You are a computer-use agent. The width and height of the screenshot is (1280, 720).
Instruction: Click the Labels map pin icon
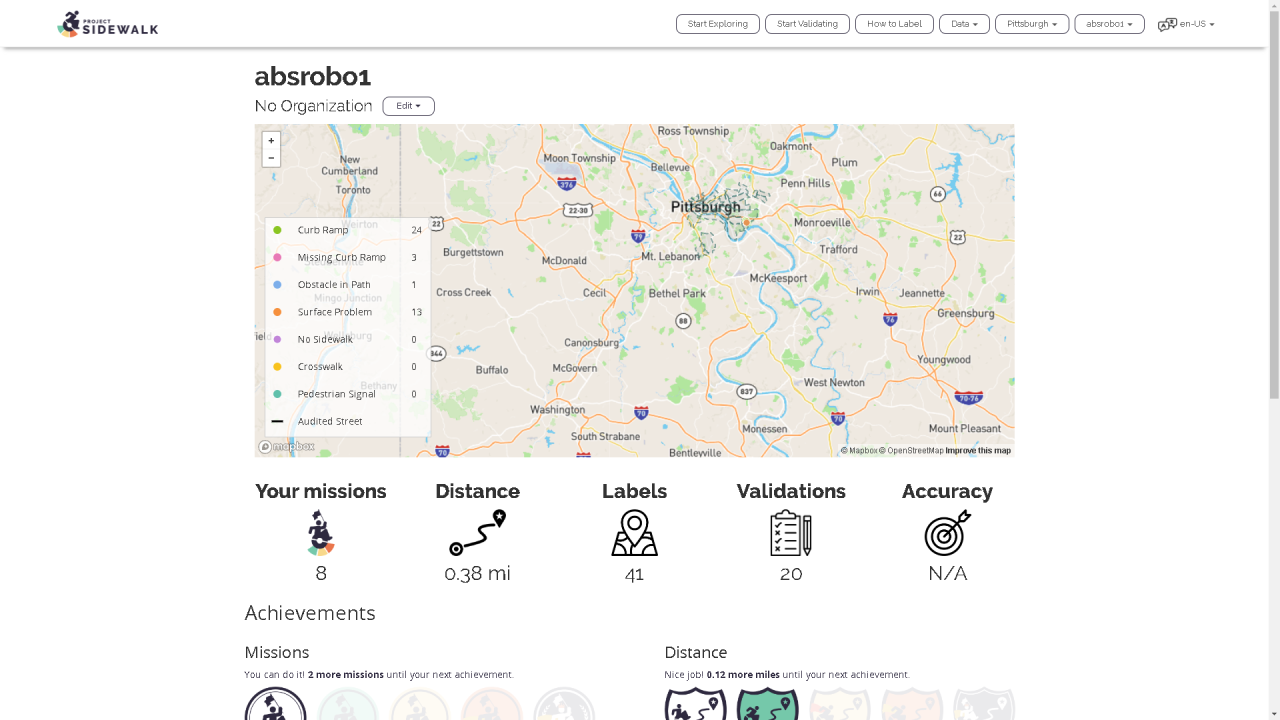[x=634, y=533]
